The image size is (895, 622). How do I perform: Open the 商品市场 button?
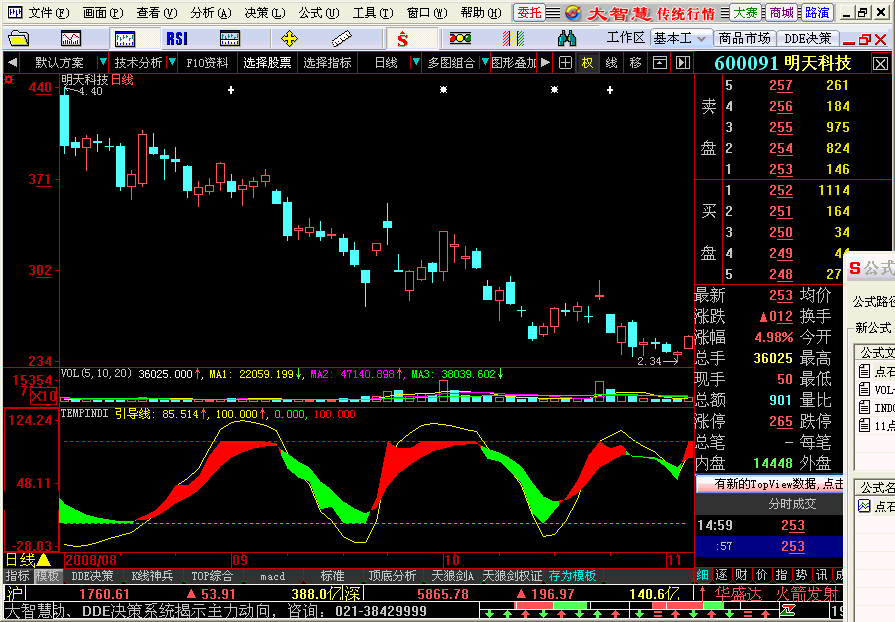coord(744,39)
